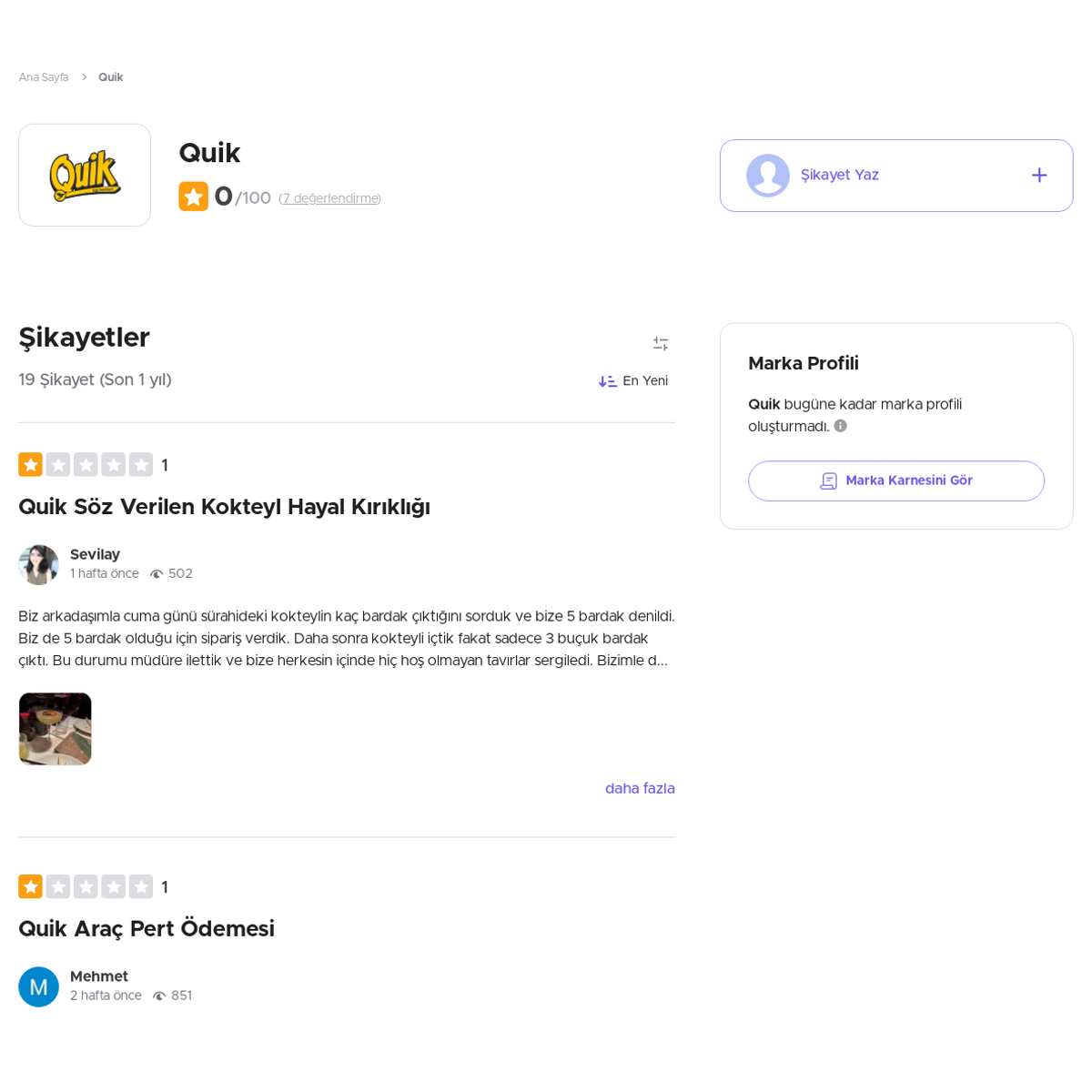
Task: Click the Sevilay username
Action: 95,555
